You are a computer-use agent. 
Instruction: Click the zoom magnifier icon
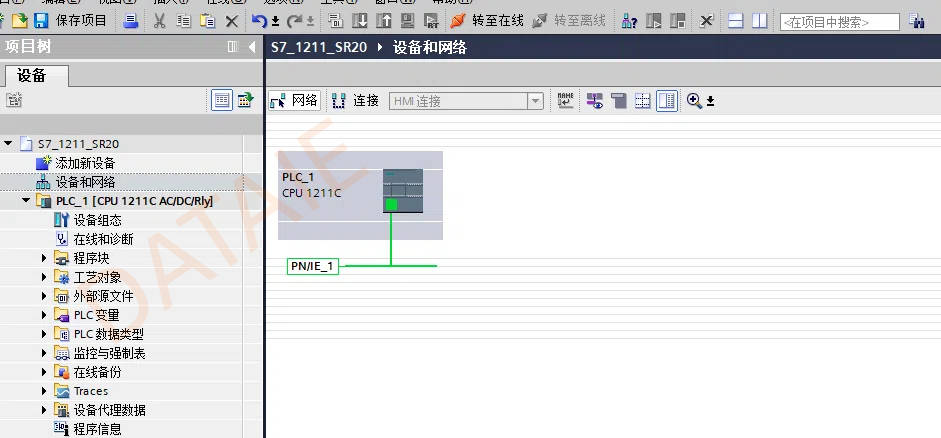[694, 101]
